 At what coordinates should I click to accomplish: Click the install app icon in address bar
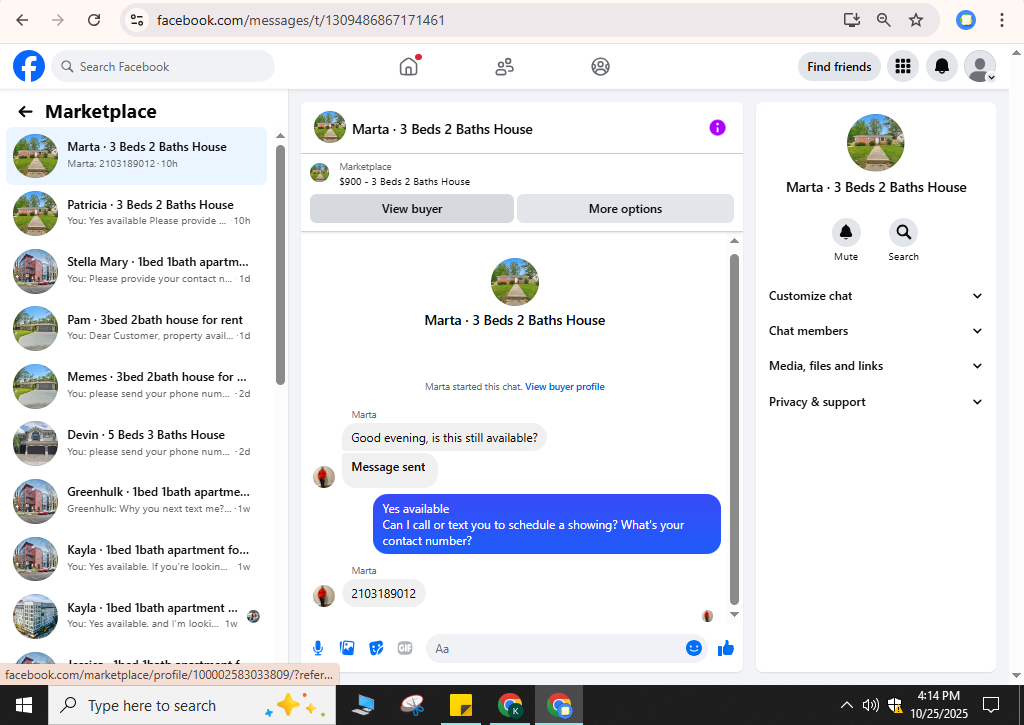click(852, 20)
